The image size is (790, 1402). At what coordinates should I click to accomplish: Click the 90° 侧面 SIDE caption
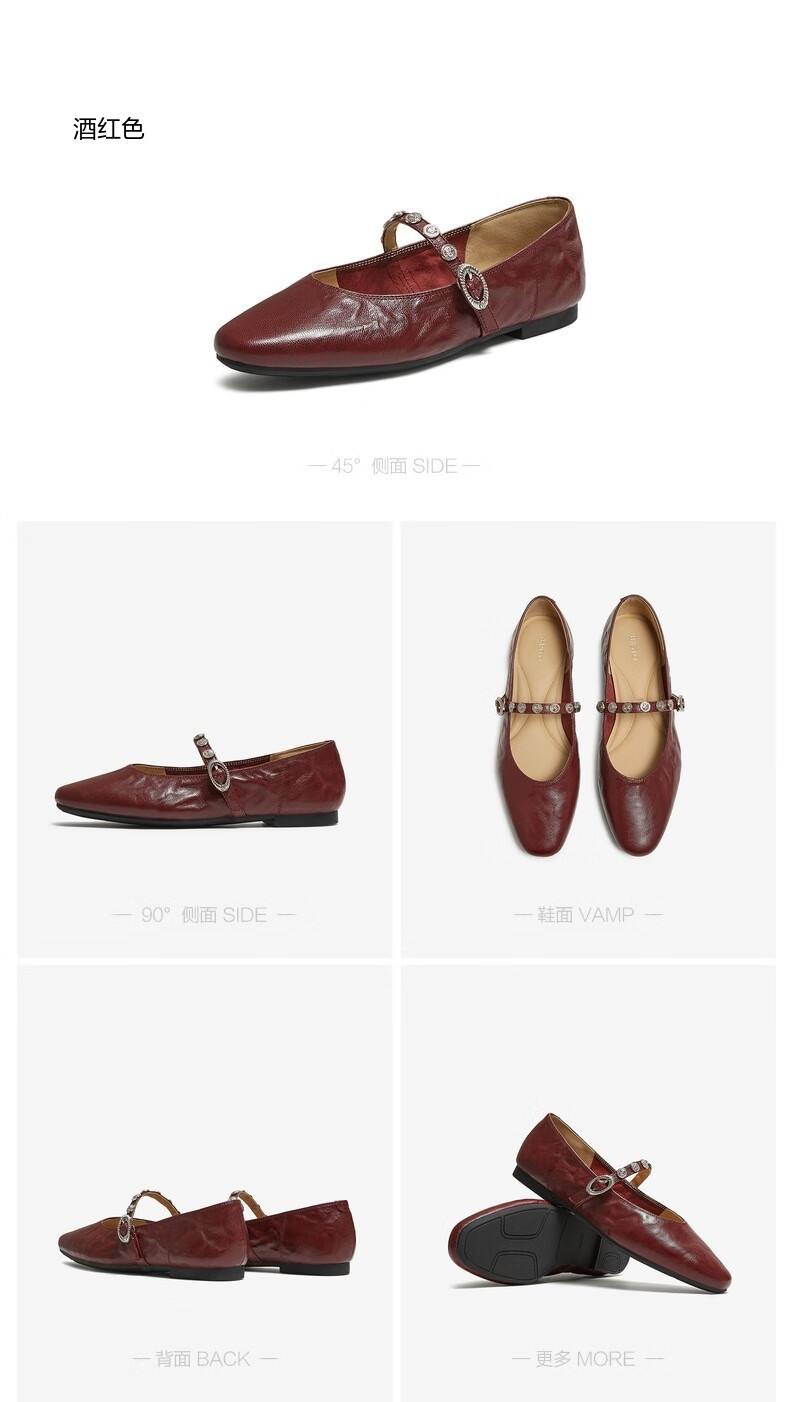204,914
